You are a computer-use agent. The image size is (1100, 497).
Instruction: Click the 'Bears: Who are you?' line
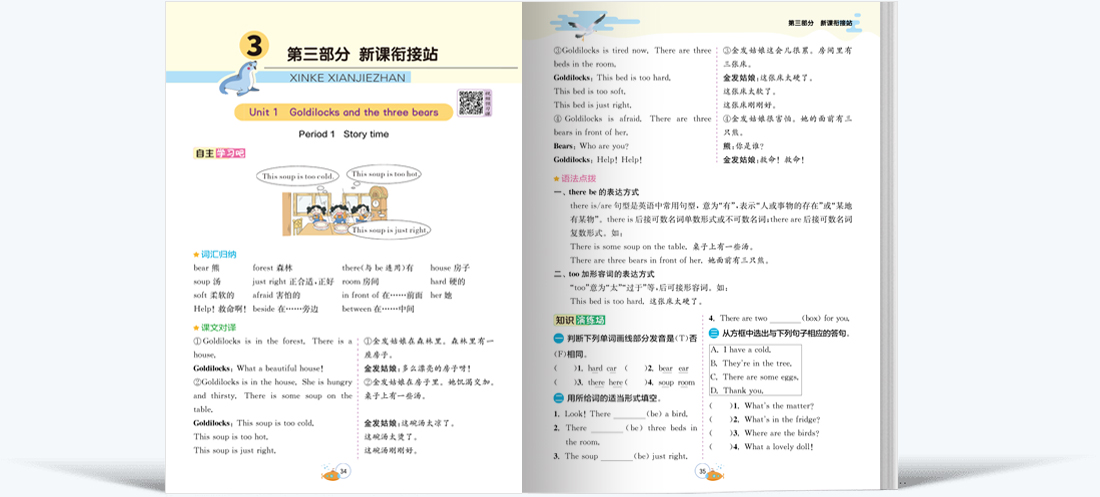[590, 146]
